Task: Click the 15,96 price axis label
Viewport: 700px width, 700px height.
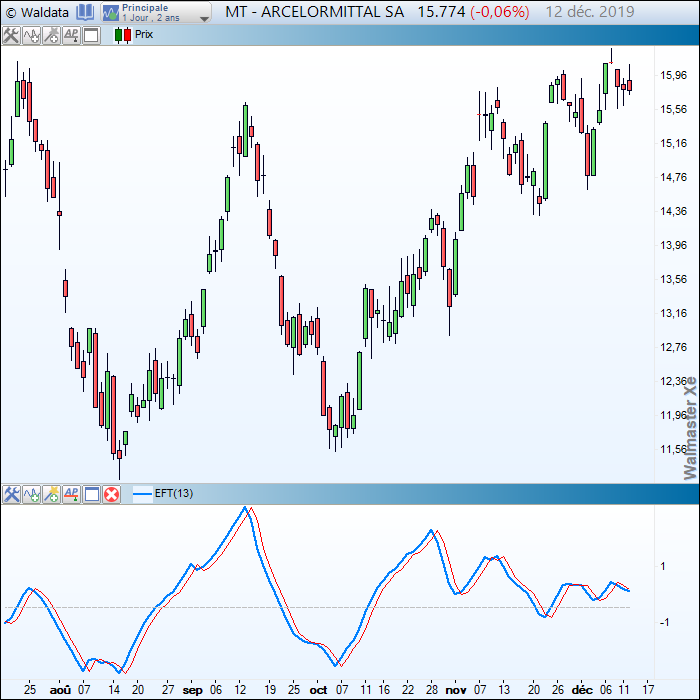Action: [674, 75]
